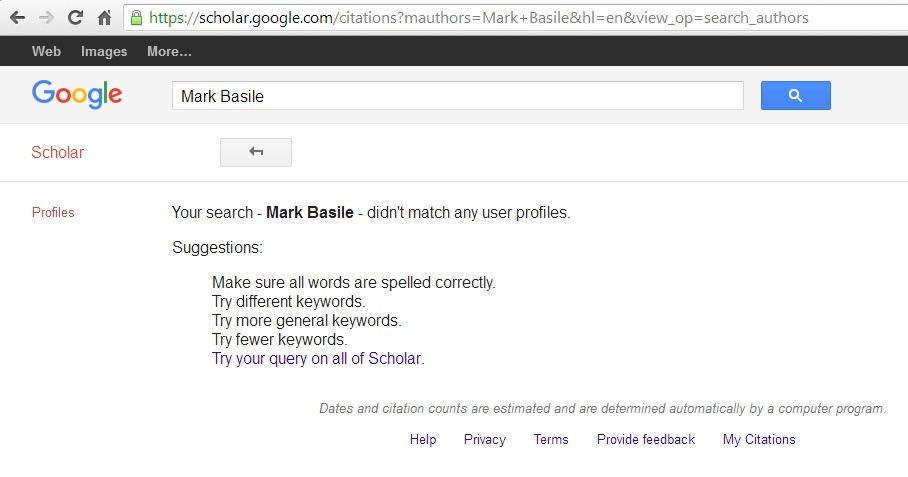908x477 pixels.
Task: Select the browser address bar URL
Action: coord(479,18)
